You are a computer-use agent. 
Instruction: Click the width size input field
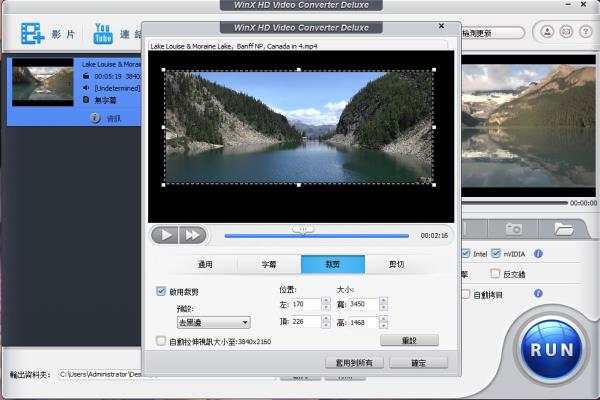coord(363,304)
